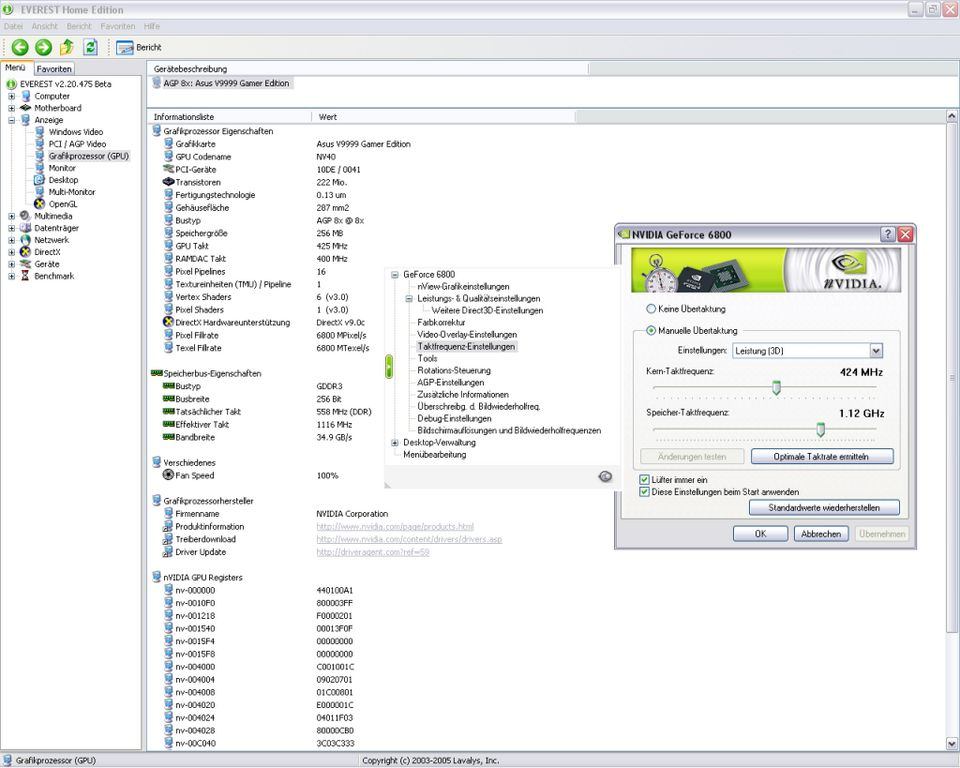Click Standardwerte wiederherstellen button
This screenshot has width=960, height=768.
pyautogui.click(x=824, y=508)
